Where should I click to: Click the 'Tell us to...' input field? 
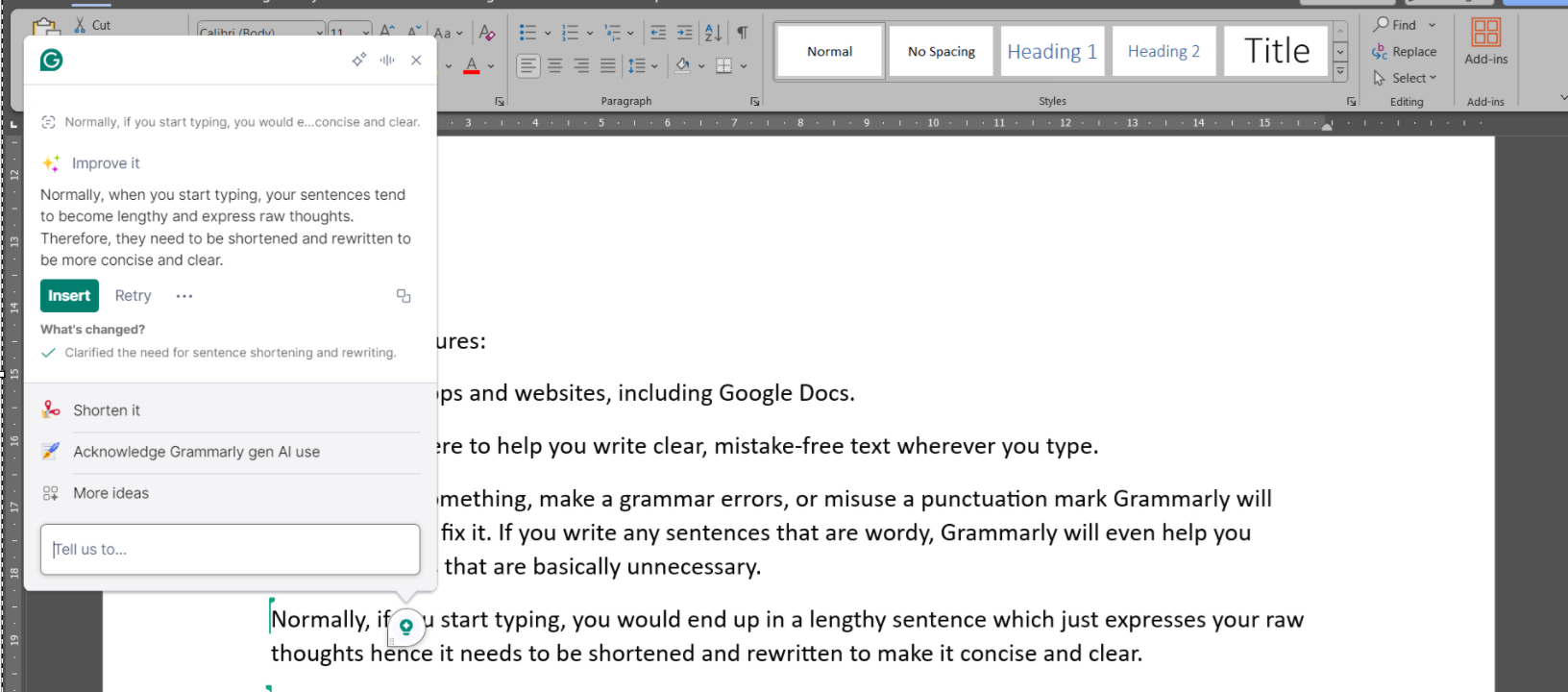click(x=231, y=550)
